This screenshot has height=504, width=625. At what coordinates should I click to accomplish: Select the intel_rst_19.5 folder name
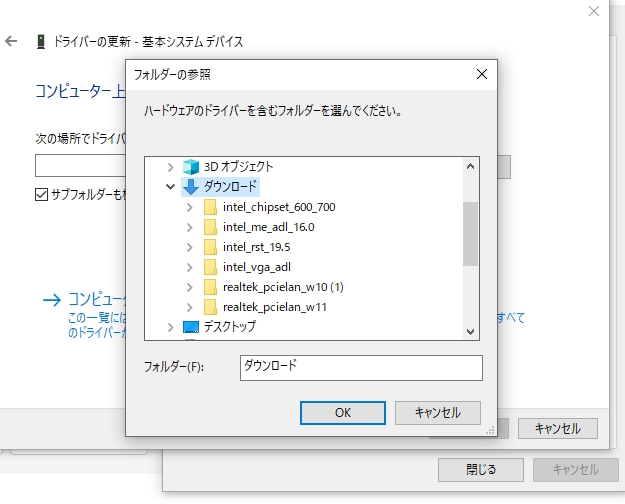click(256, 247)
